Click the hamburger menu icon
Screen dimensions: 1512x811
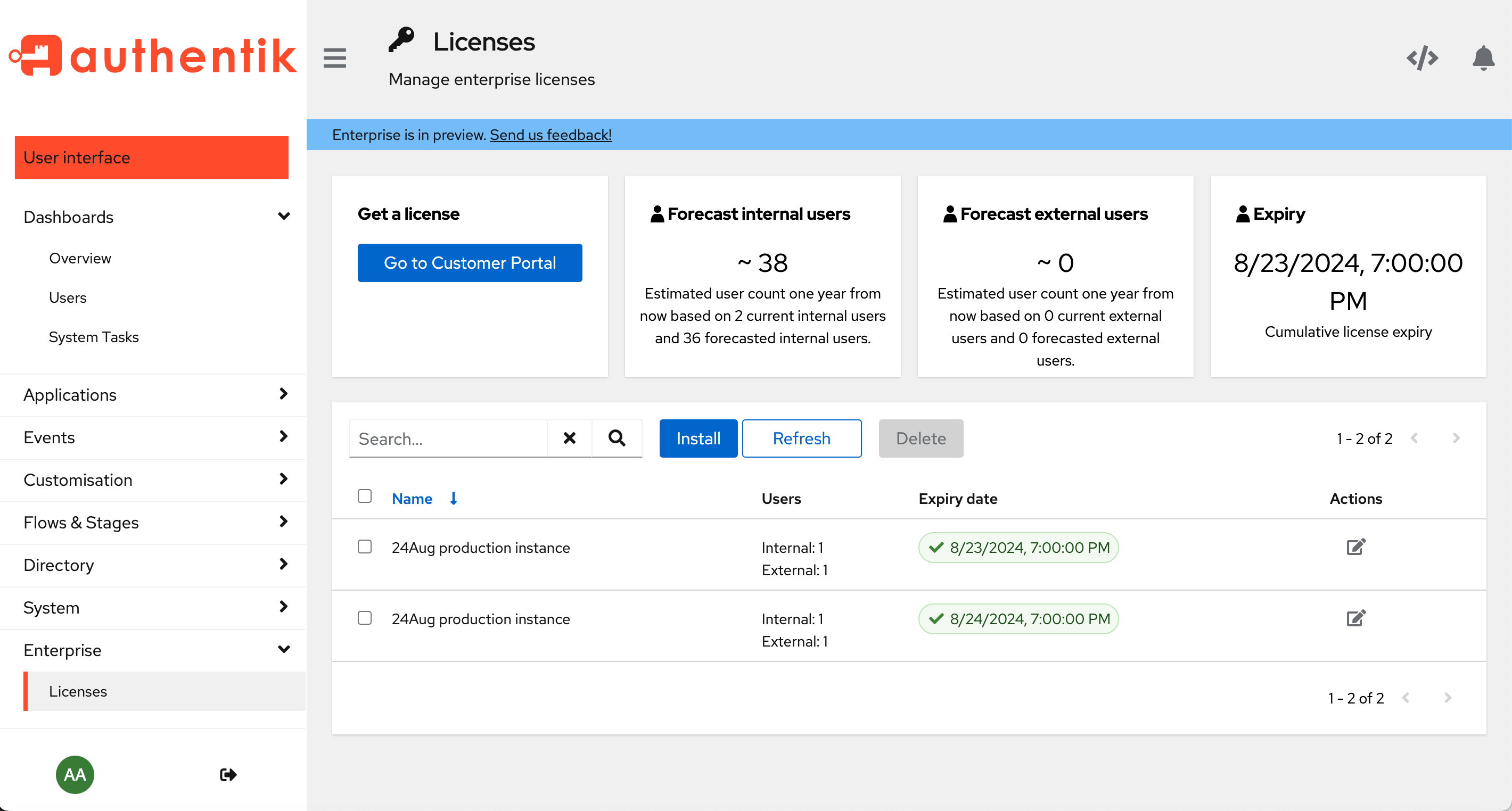pyautogui.click(x=335, y=57)
